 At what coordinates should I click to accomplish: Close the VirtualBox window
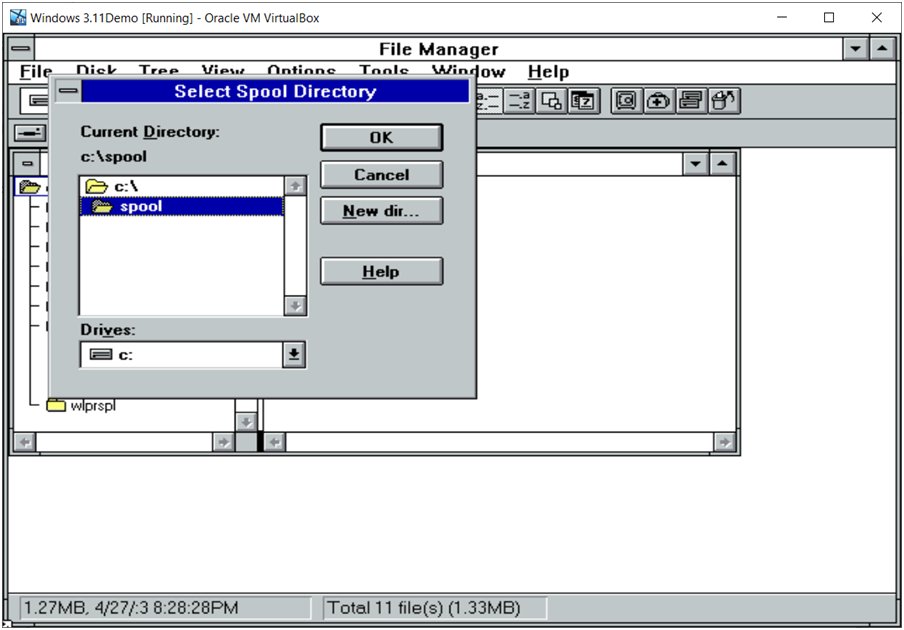pos(876,17)
